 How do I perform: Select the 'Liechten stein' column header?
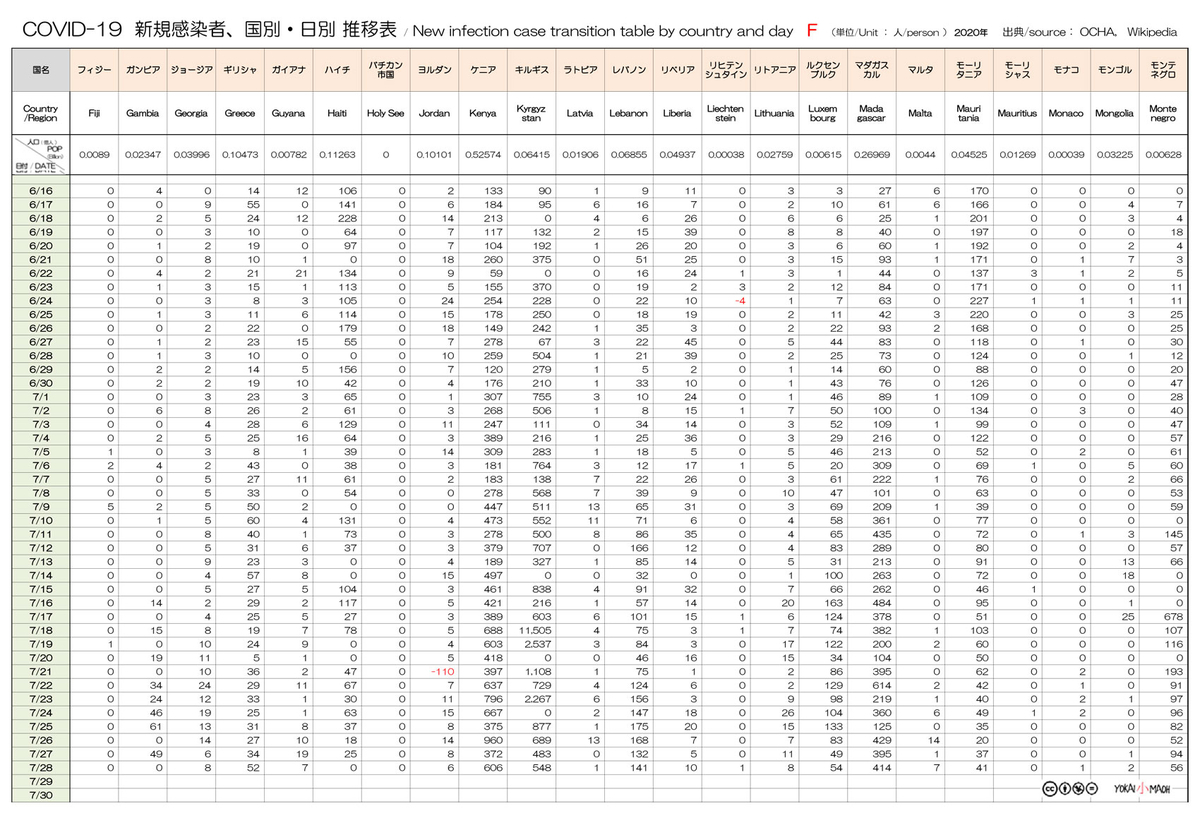725,113
